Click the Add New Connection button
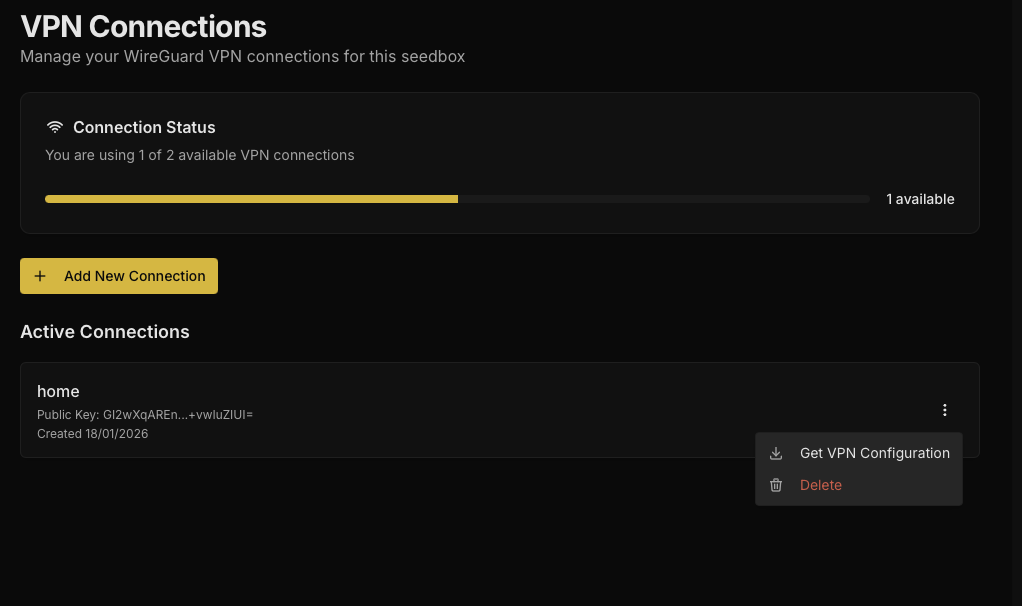Viewport: 1022px width, 606px height. [119, 276]
